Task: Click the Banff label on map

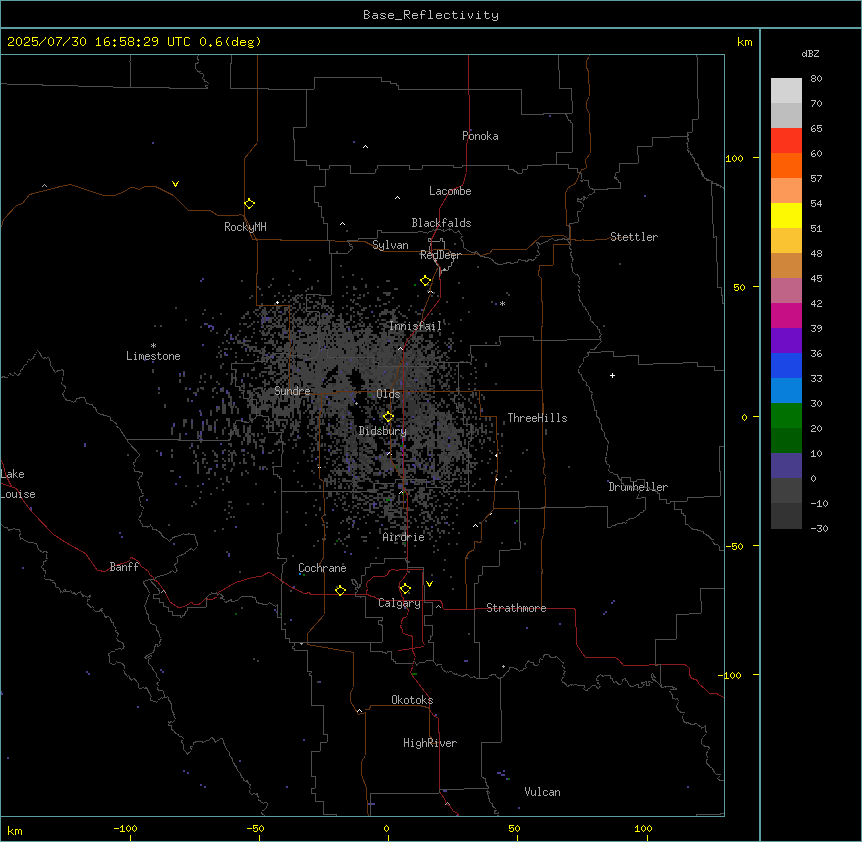Action: tap(124, 567)
